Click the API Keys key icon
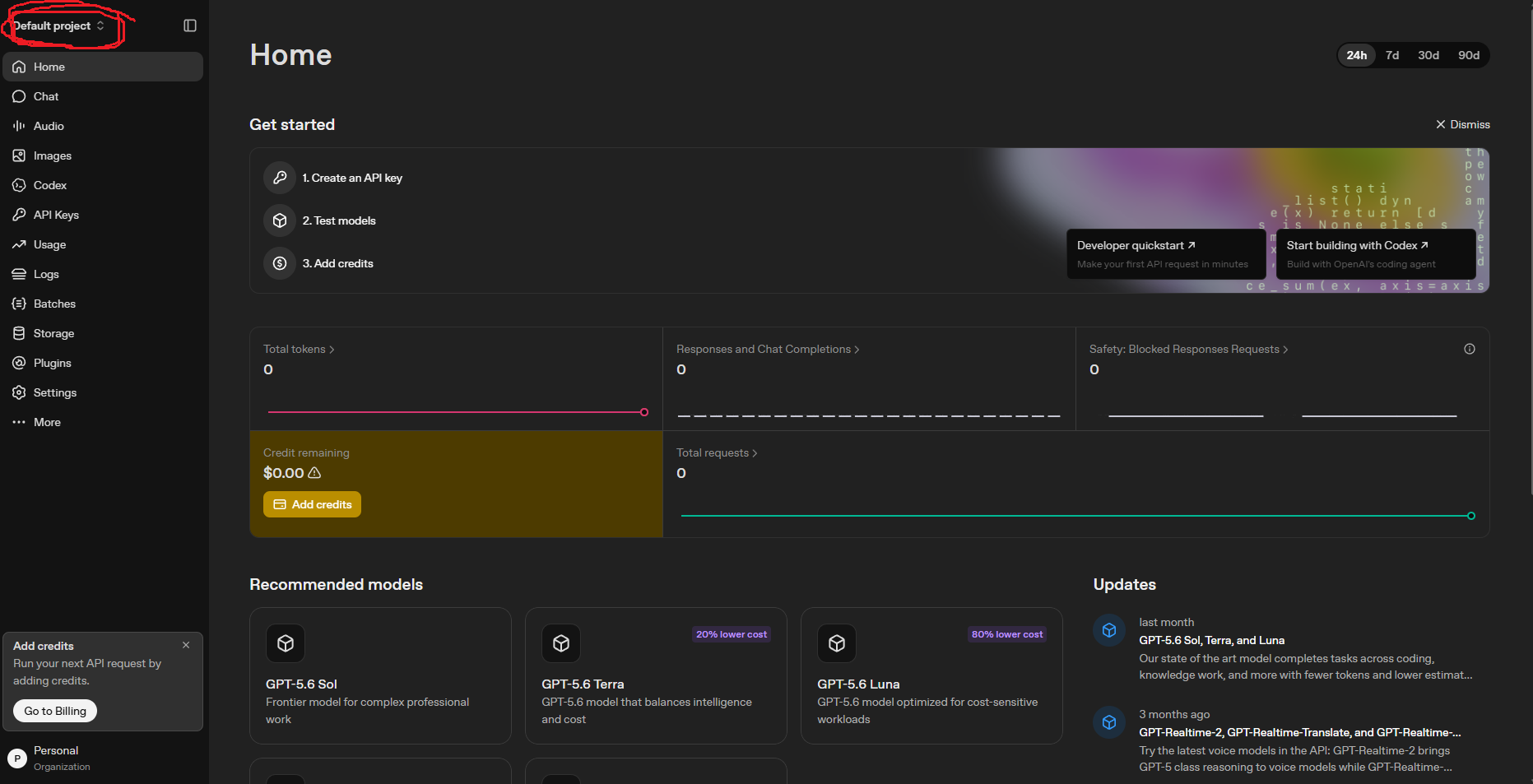The height and width of the screenshot is (784, 1533). pyautogui.click(x=19, y=215)
